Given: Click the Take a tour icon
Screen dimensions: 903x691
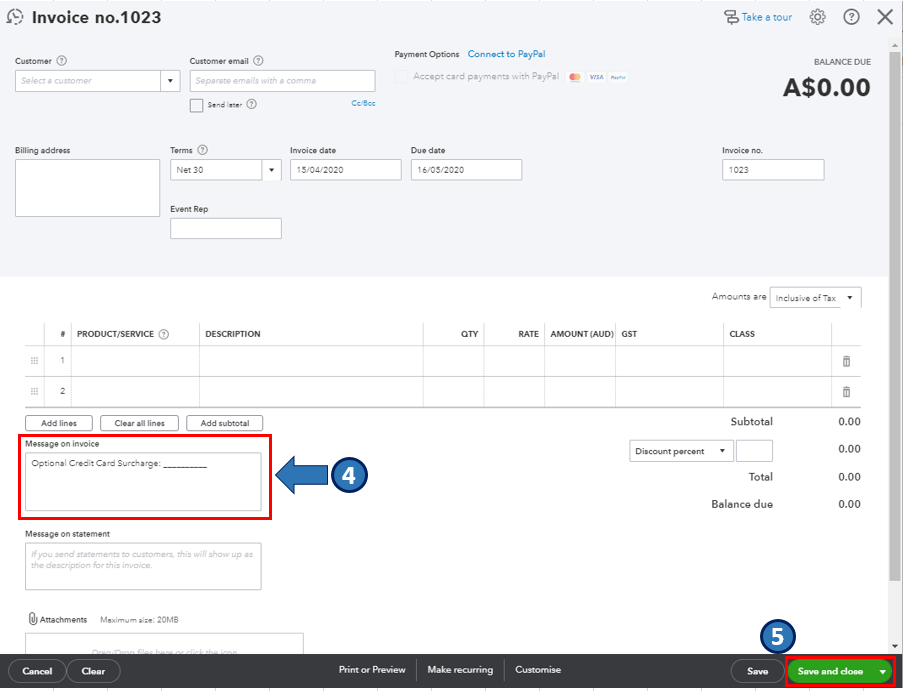Looking at the screenshot, I should pyautogui.click(x=731, y=18).
